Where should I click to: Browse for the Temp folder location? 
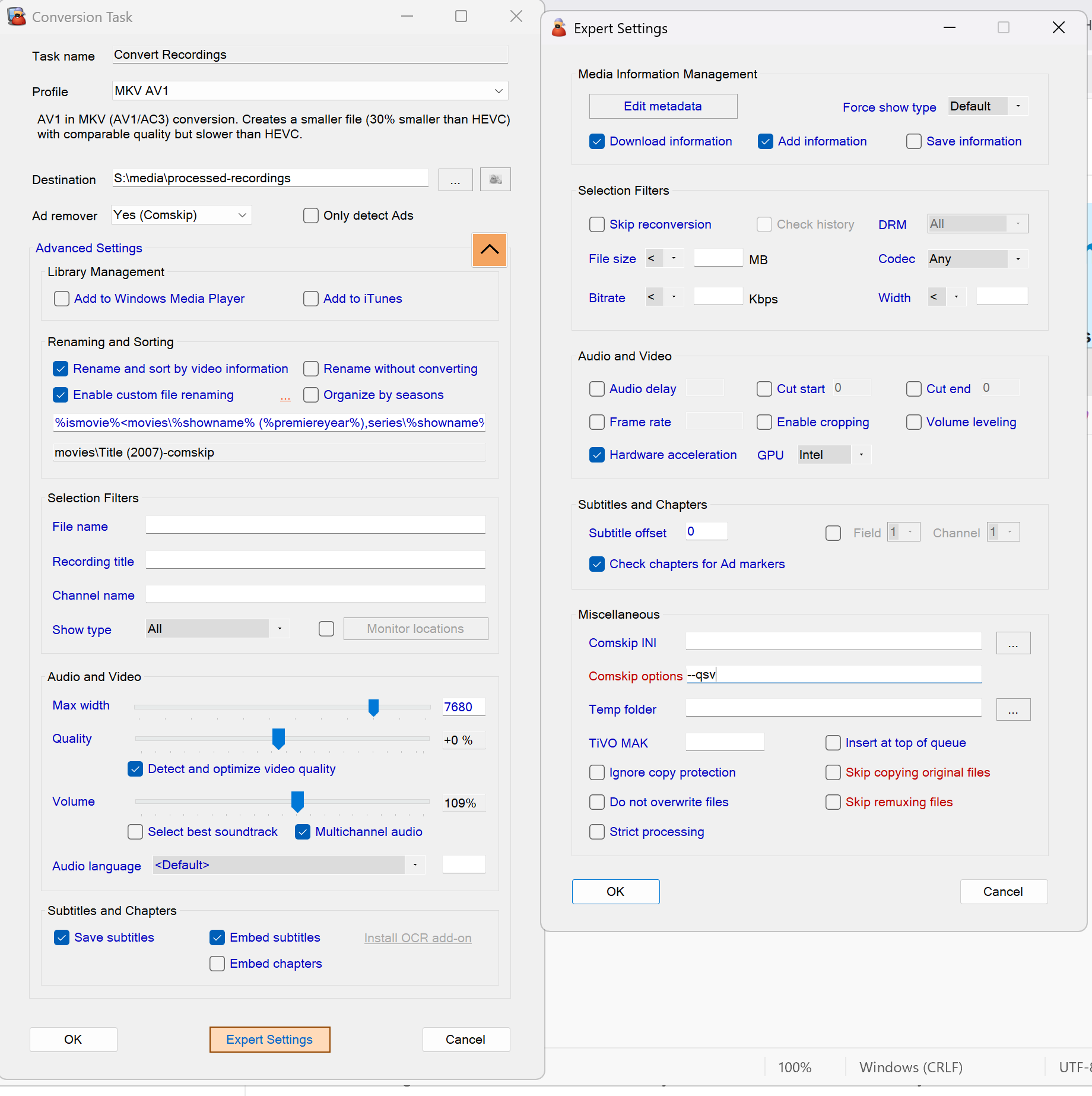coord(1012,710)
